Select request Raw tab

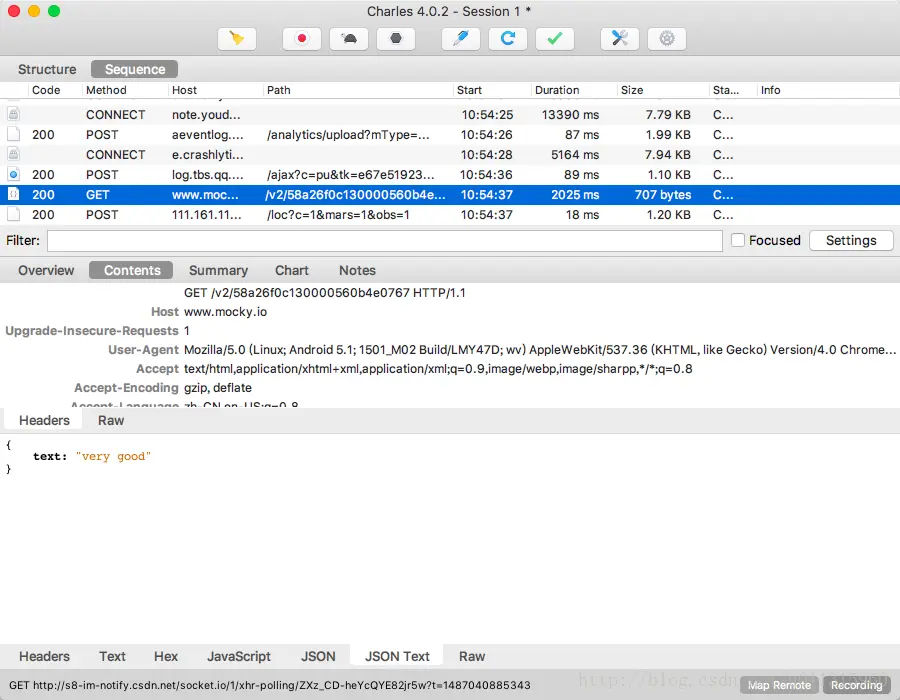[x=111, y=421]
